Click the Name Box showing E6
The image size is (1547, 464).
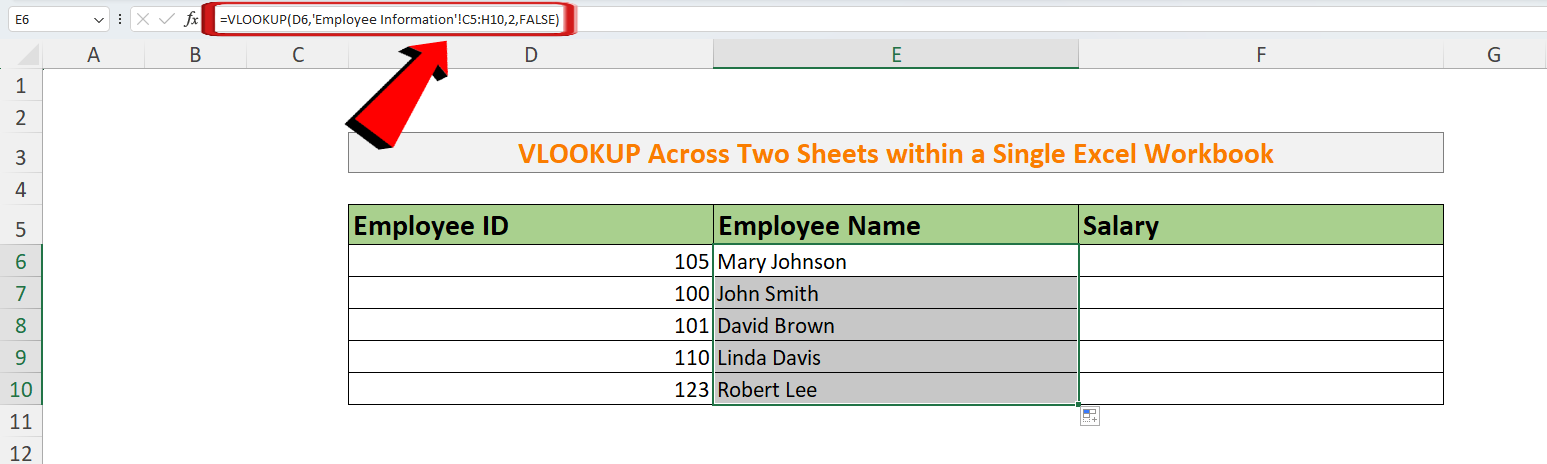point(50,19)
